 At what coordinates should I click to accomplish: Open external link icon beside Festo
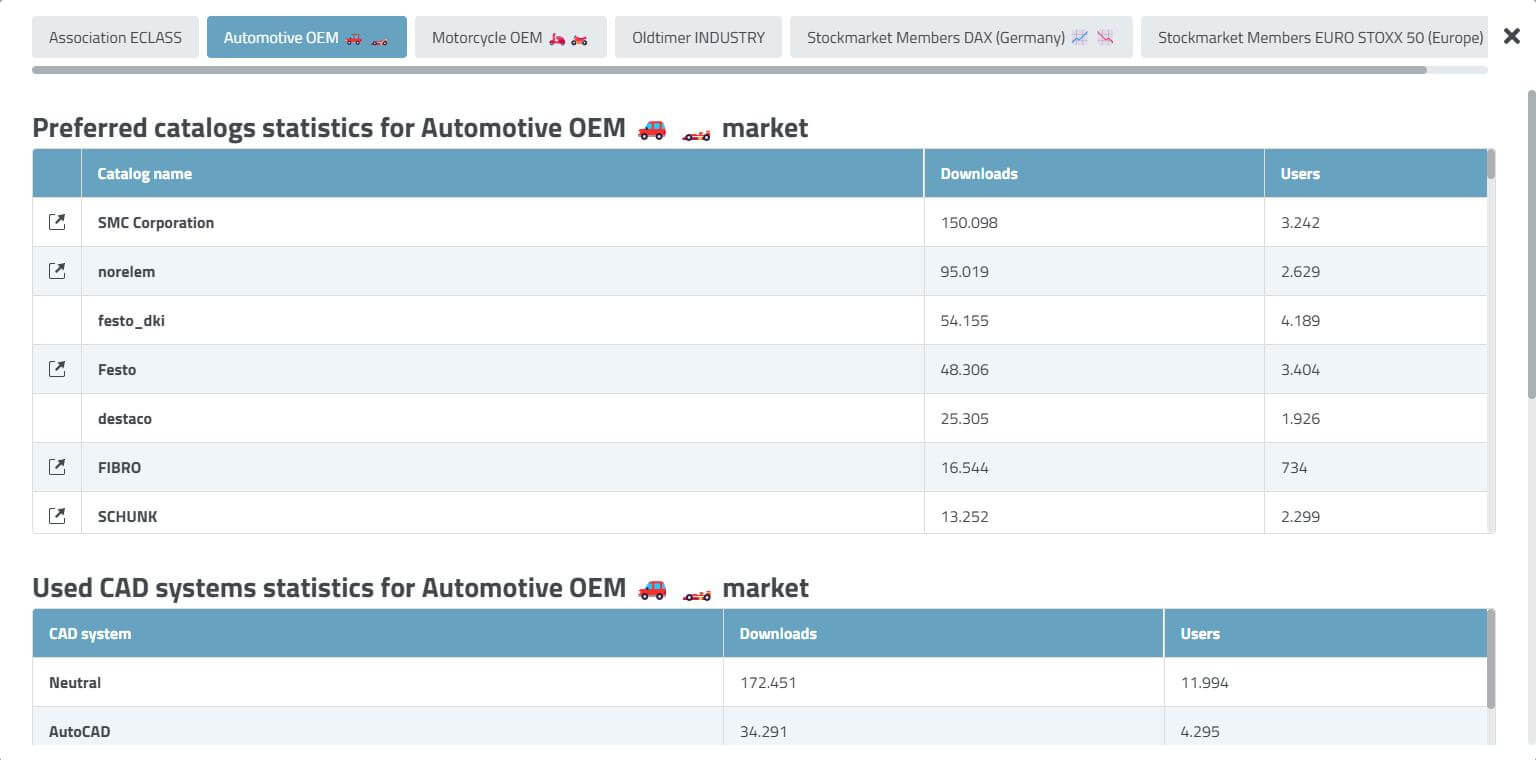[57, 369]
